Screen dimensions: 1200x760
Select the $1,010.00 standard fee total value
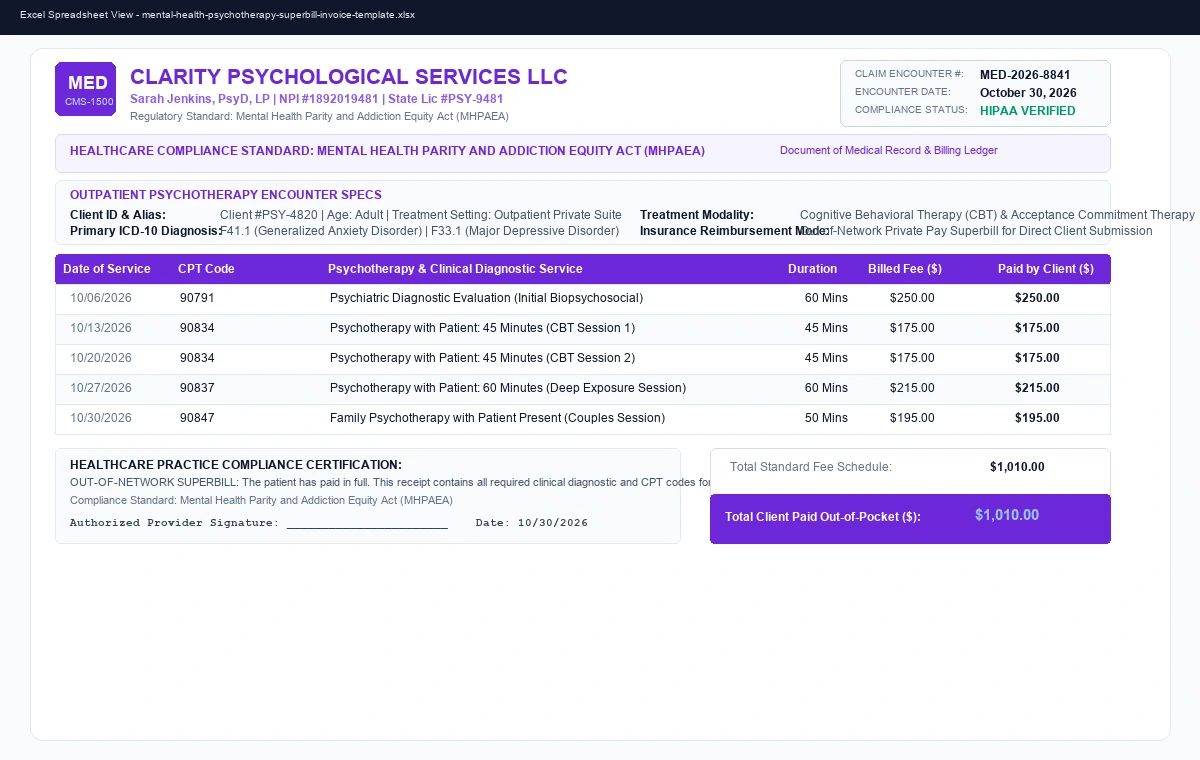point(1017,467)
